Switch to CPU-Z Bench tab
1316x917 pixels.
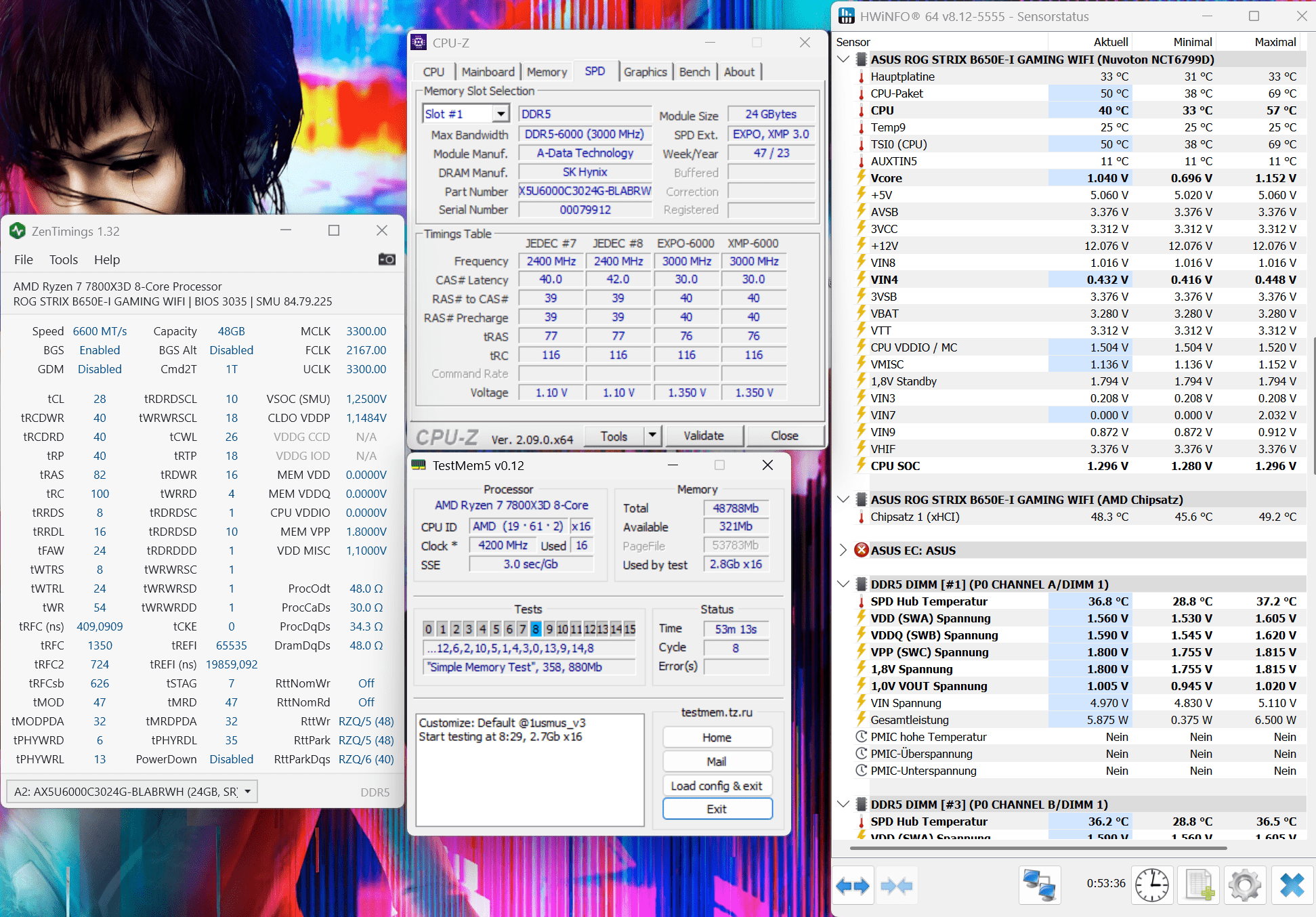(695, 72)
